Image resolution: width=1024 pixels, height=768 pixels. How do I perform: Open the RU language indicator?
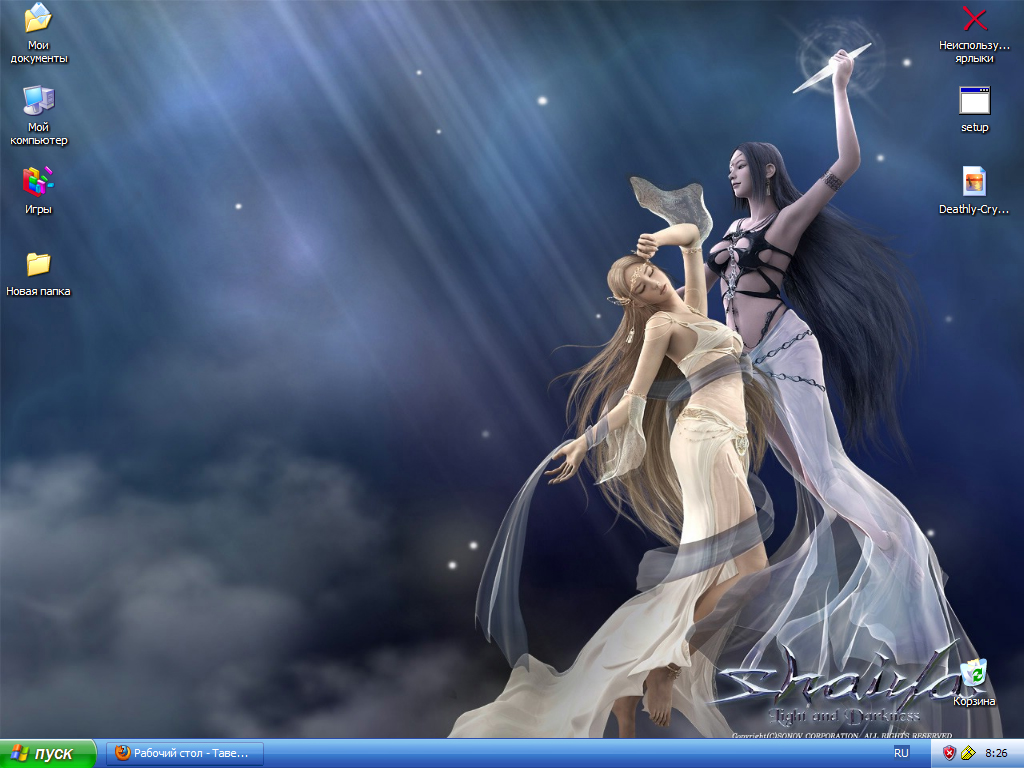pyautogui.click(x=901, y=753)
